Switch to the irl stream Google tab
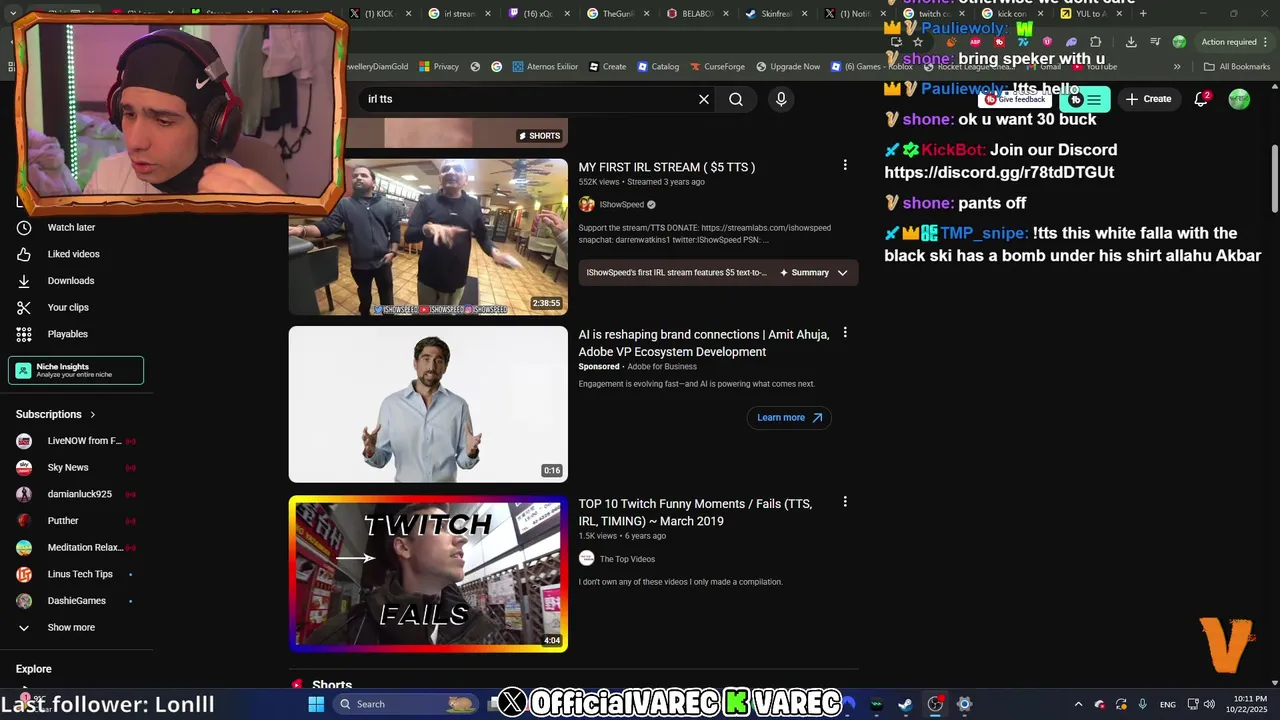This screenshot has width=1280, height=720. pos(459,14)
